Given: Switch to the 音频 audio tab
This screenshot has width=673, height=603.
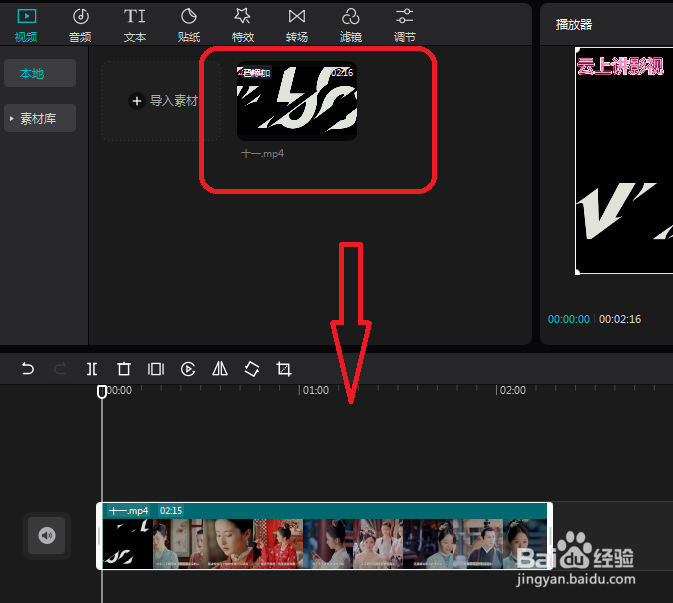Looking at the screenshot, I should click(80, 25).
